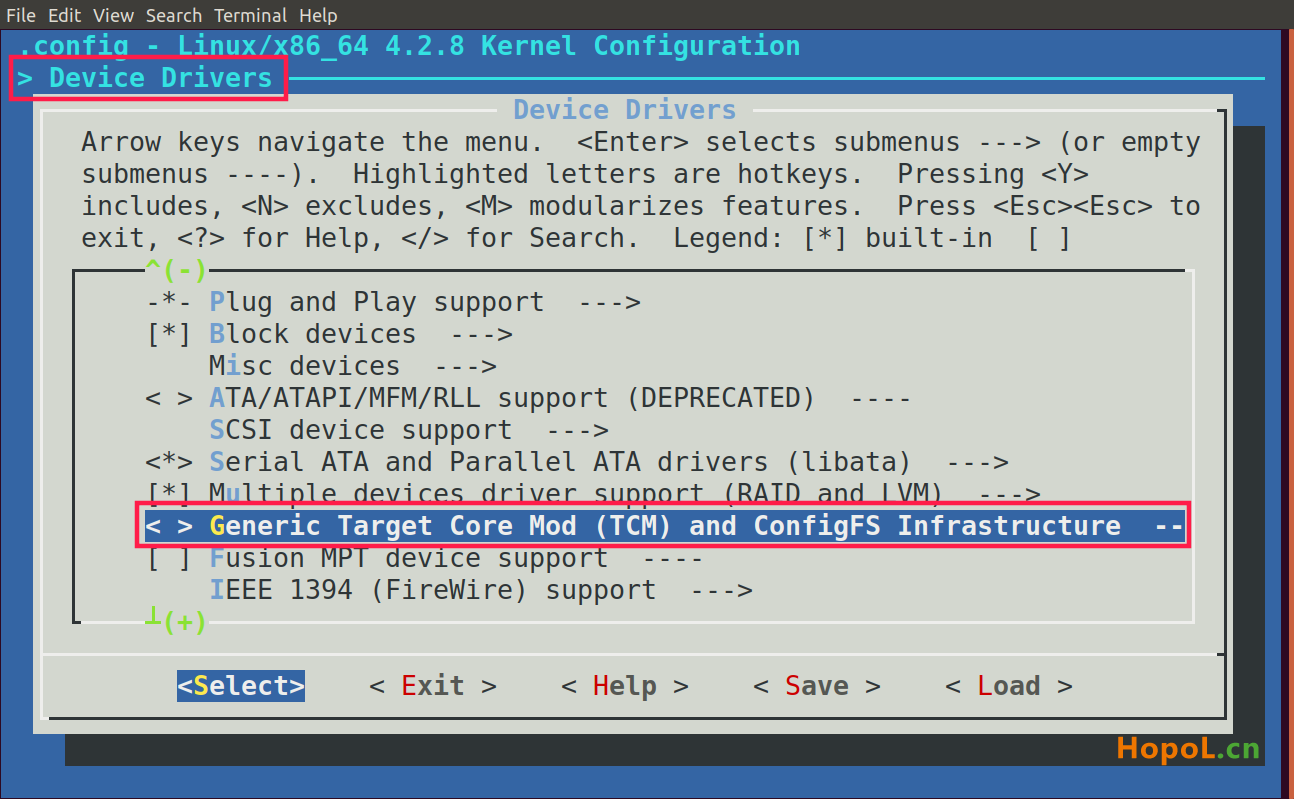The width and height of the screenshot is (1294, 799).
Task: Open the Edit menu
Action: [x=65, y=15]
